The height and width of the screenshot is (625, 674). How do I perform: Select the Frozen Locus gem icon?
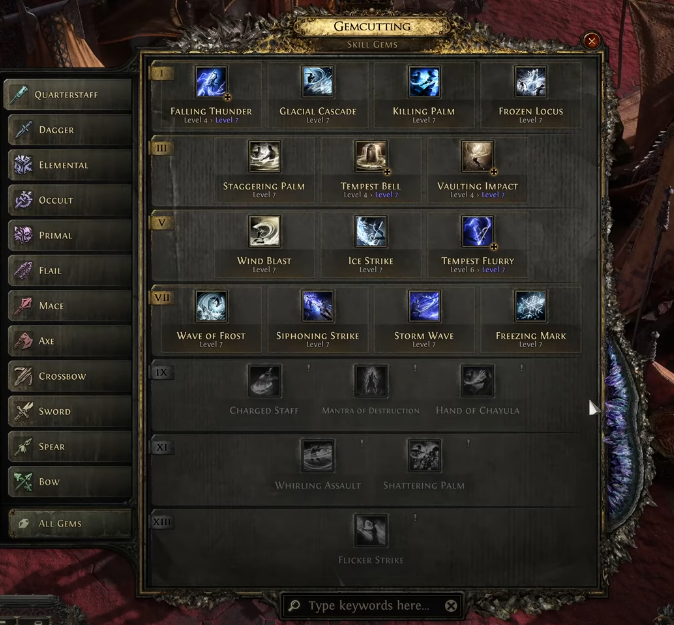point(530,82)
